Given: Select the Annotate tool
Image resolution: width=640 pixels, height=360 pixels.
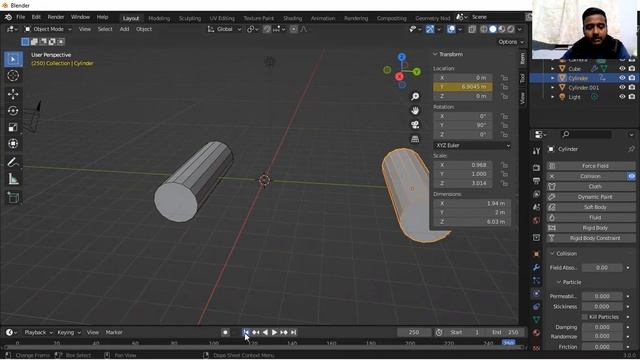Looking at the screenshot, I should (13, 162).
